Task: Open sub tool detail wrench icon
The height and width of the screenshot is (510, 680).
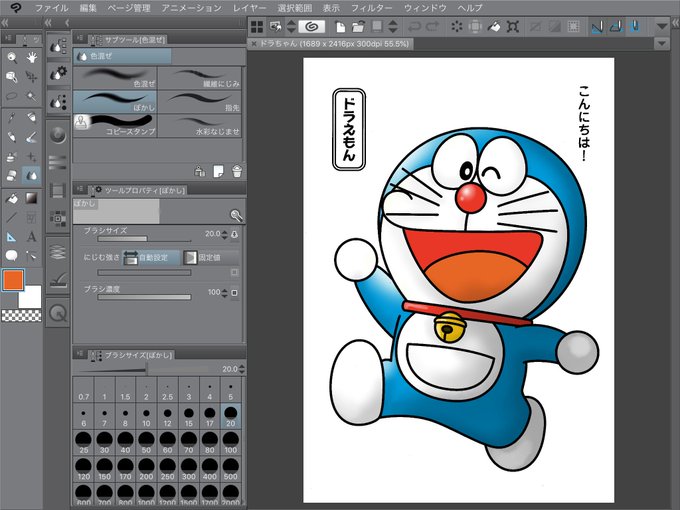Action: pyautogui.click(x=235, y=215)
